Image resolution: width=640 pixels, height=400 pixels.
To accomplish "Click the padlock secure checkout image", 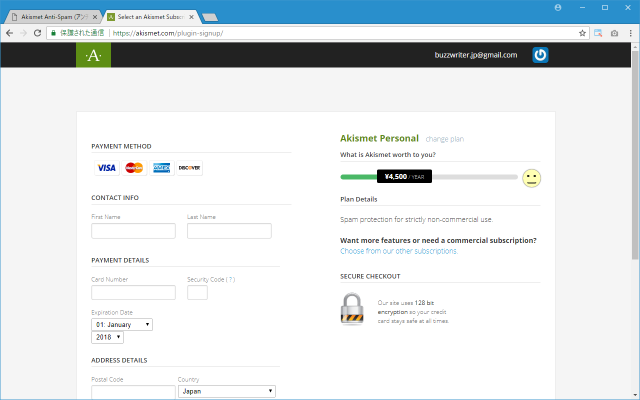I will (x=352, y=309).
